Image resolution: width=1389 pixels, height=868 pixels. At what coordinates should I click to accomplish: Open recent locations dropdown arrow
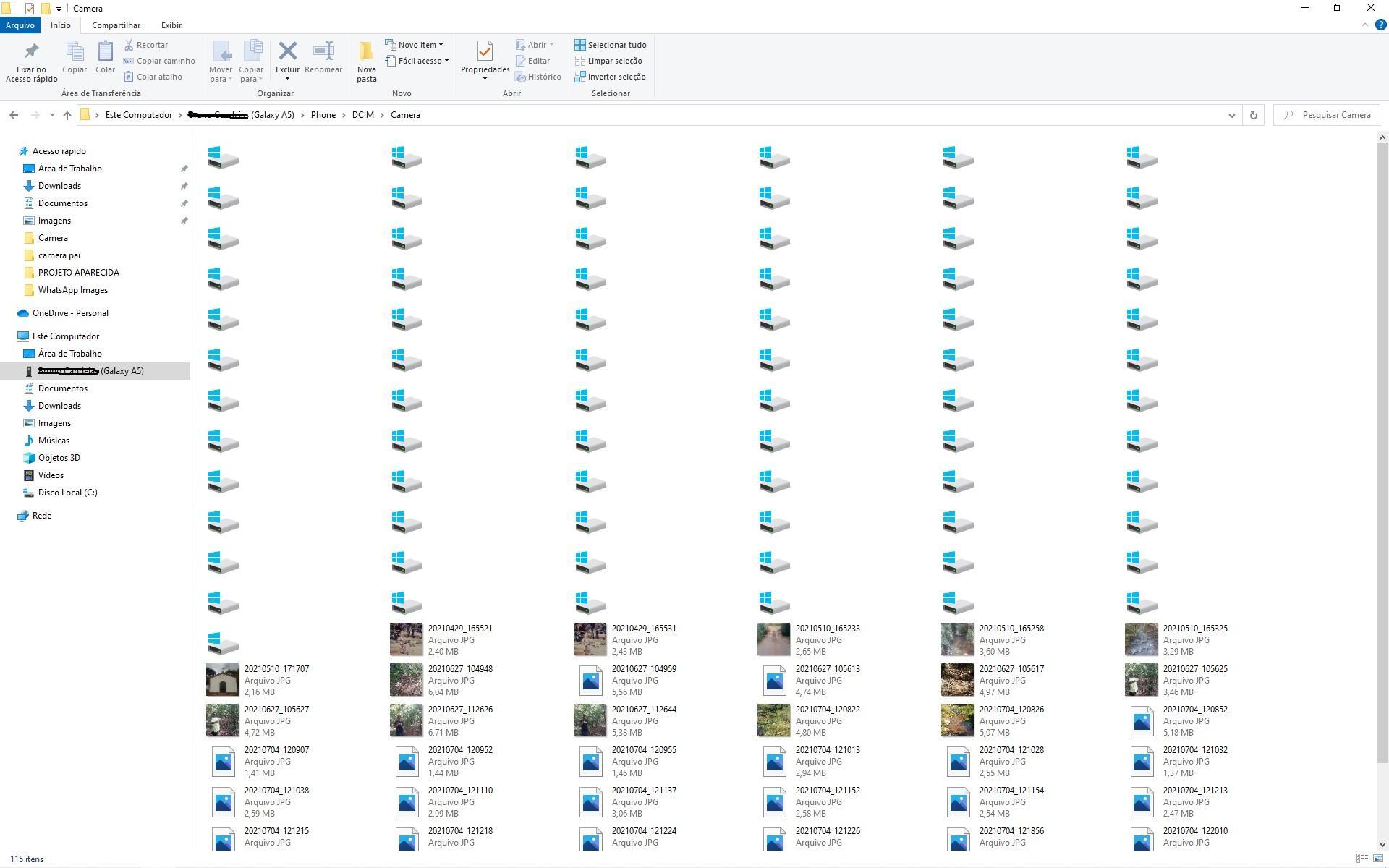pyautogui.click(x=52, y=115)
